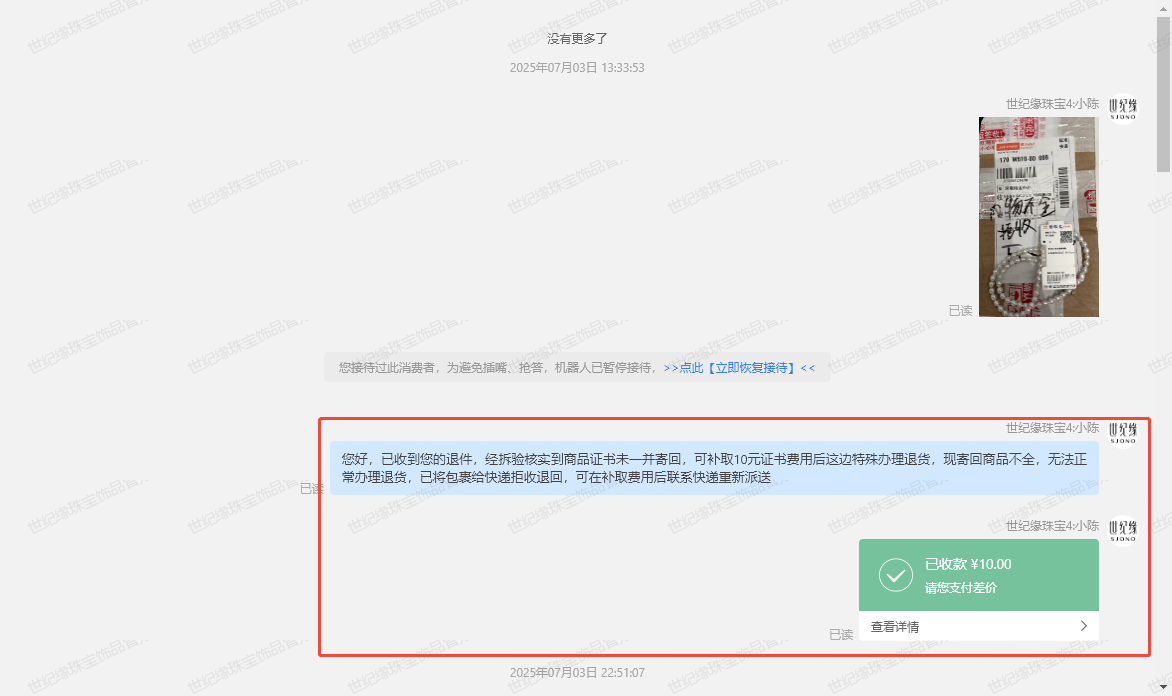Click the white checkmark circle icon in payment card

point(895,575)
